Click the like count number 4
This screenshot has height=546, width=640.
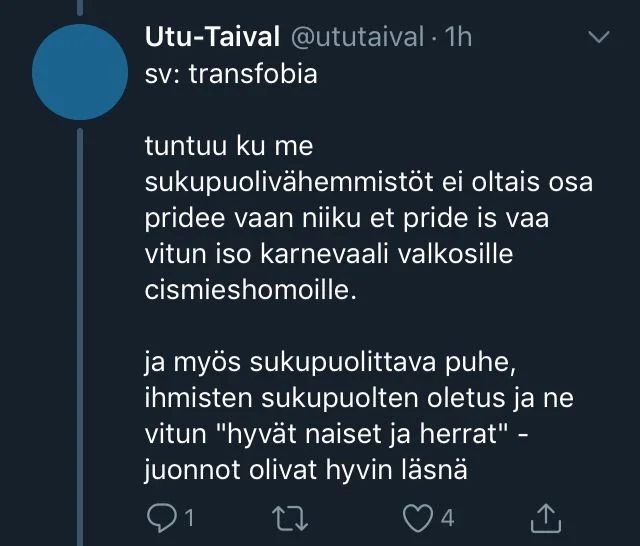[x=448, y=518]
